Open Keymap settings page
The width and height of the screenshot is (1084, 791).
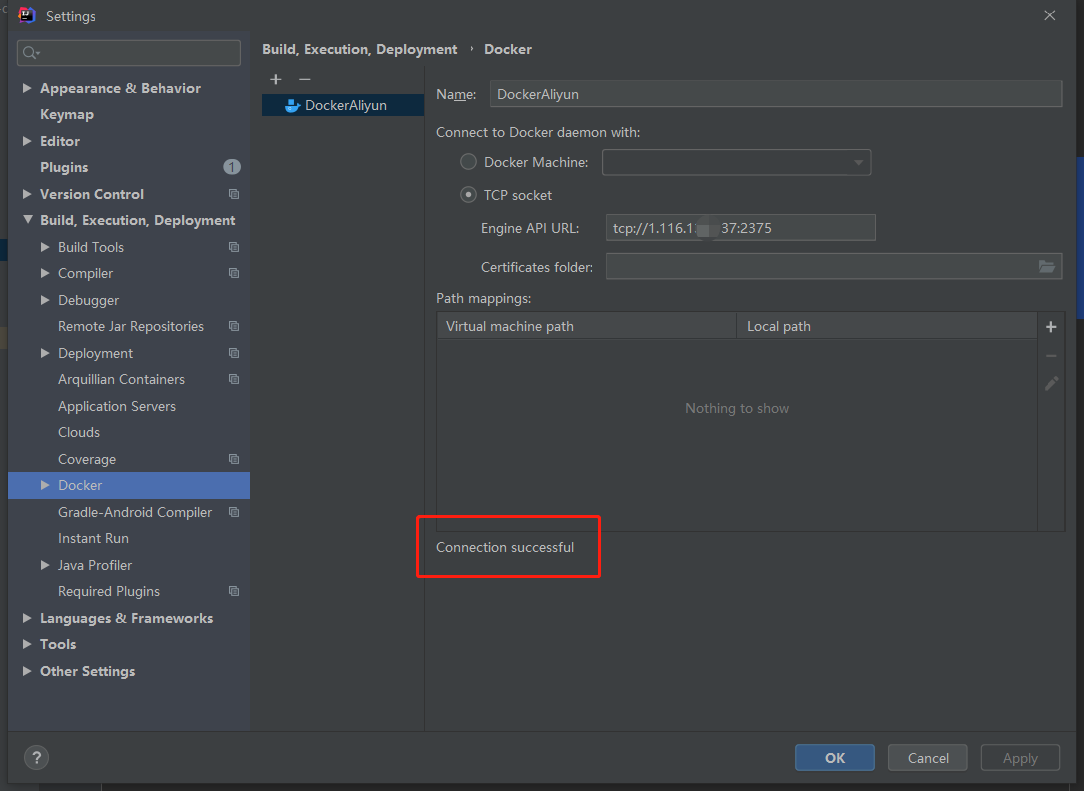(66, 115)
